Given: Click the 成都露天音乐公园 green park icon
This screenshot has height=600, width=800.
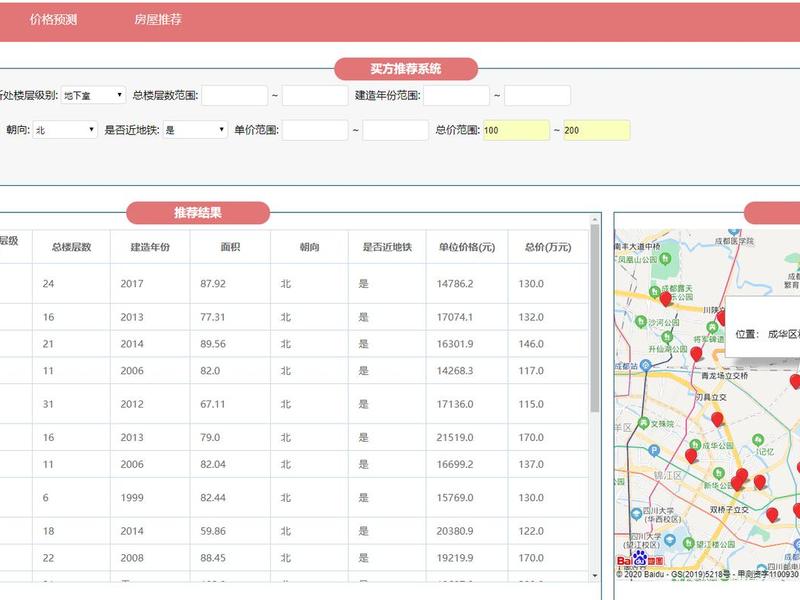Looking at the screenshot, I should tap(655, 292).
